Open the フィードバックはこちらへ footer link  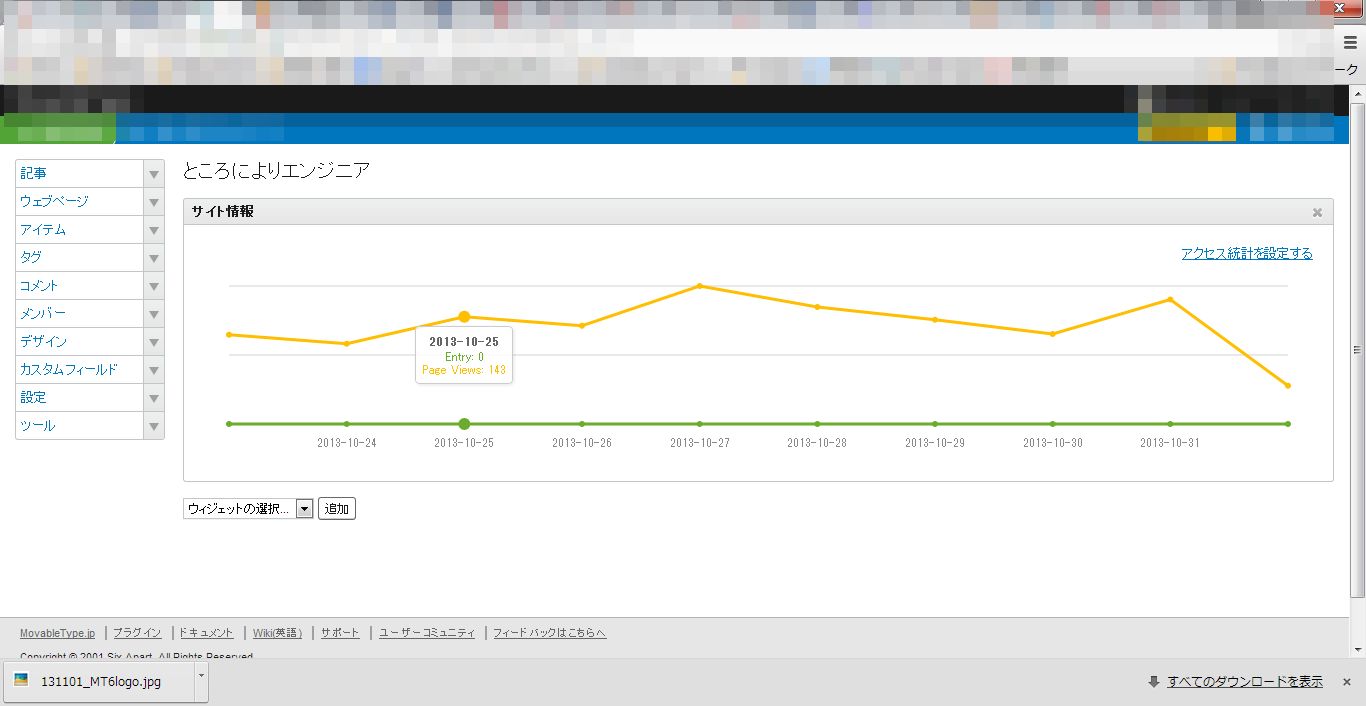coord(549,633)
